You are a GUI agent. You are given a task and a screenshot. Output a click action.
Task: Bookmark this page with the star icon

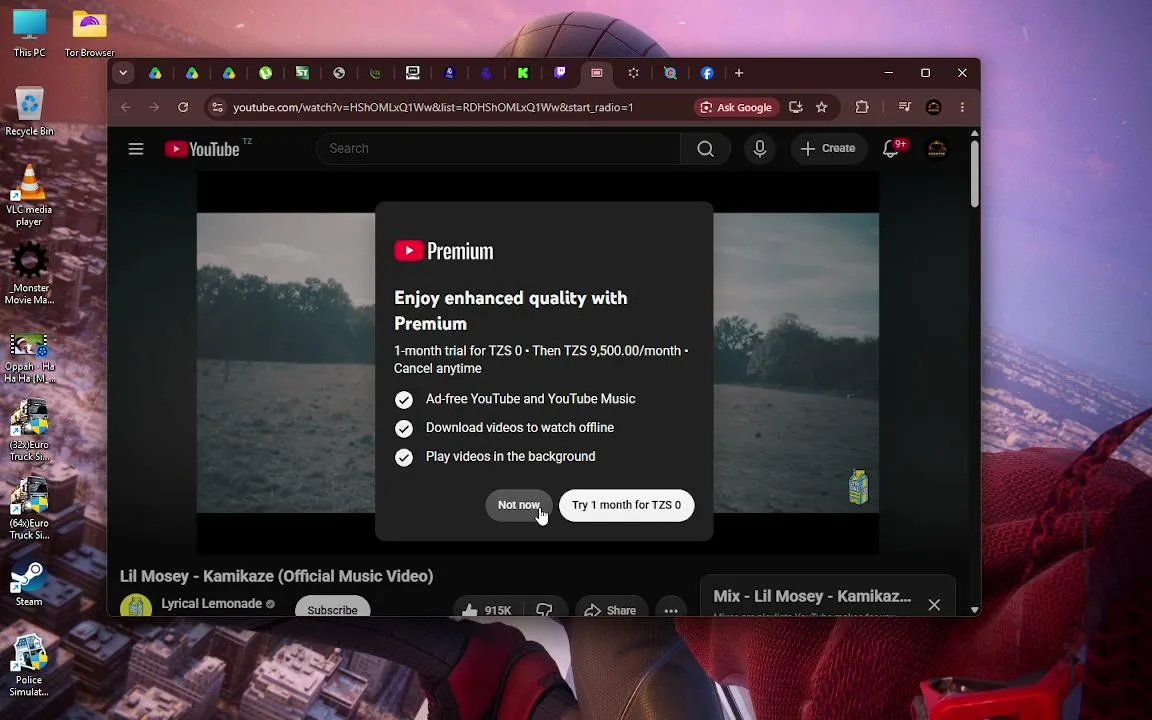(x=822, y=107)
